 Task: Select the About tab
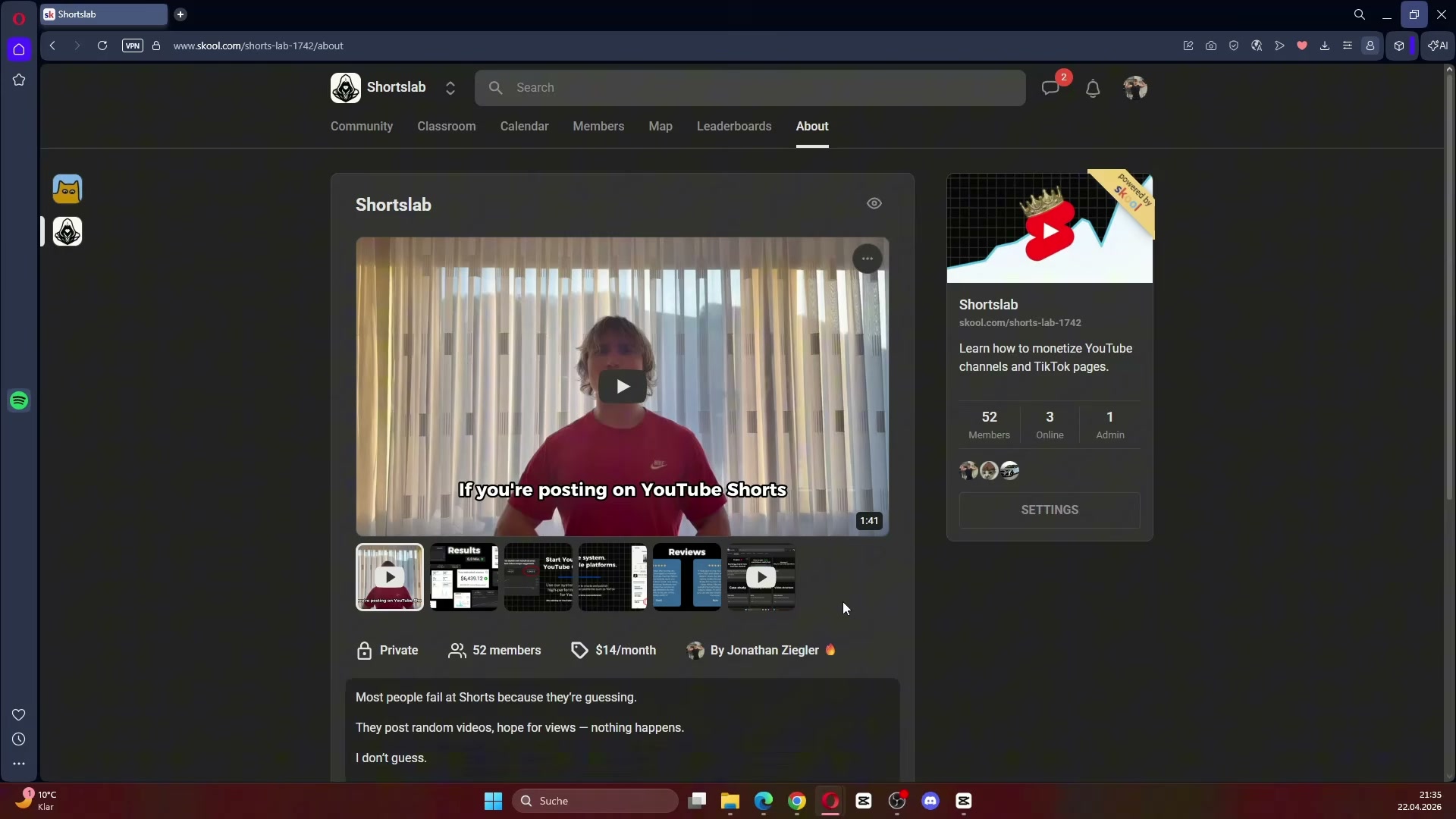(x=812, y=126)
